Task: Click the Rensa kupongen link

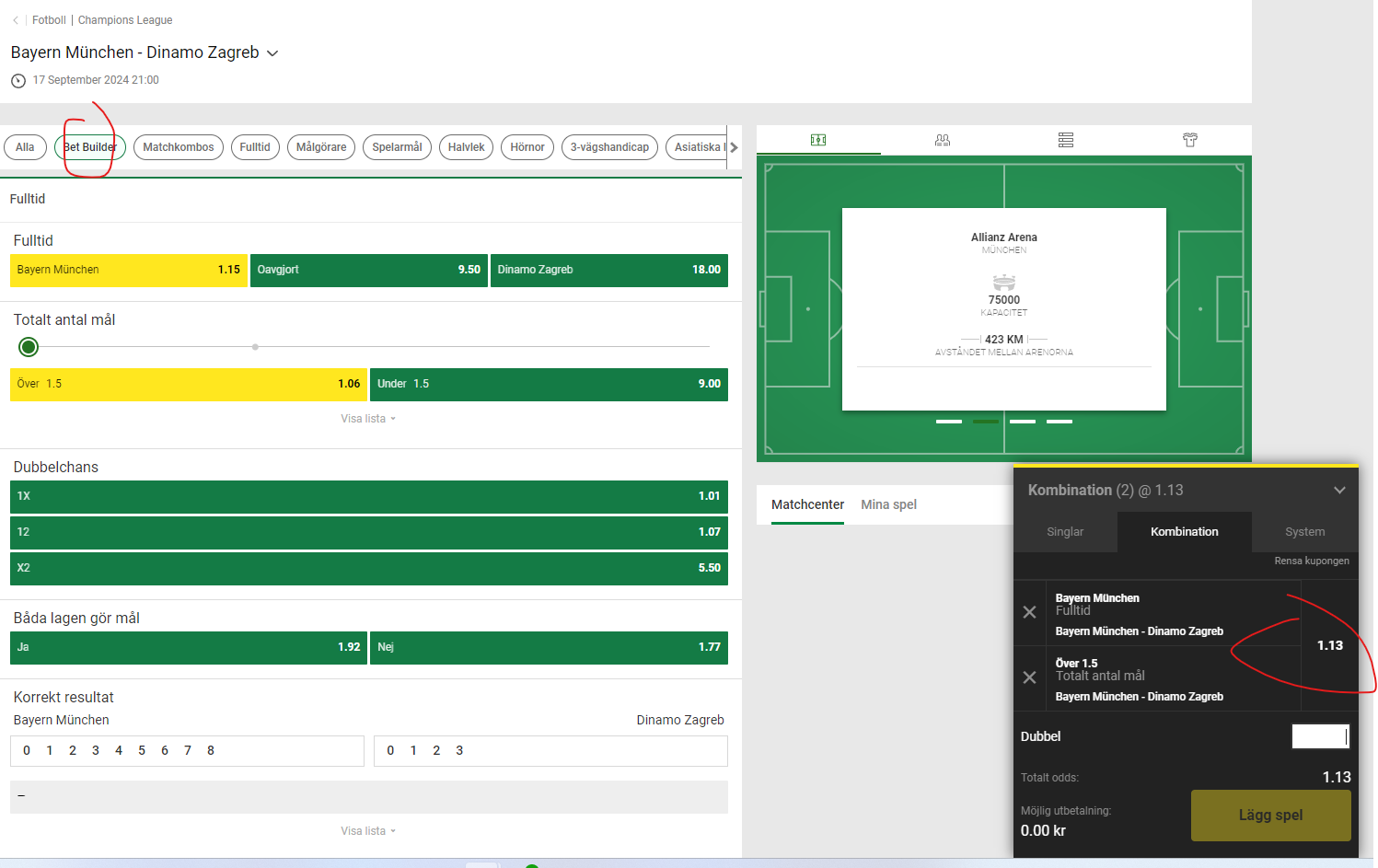Action: [1311, 561]
